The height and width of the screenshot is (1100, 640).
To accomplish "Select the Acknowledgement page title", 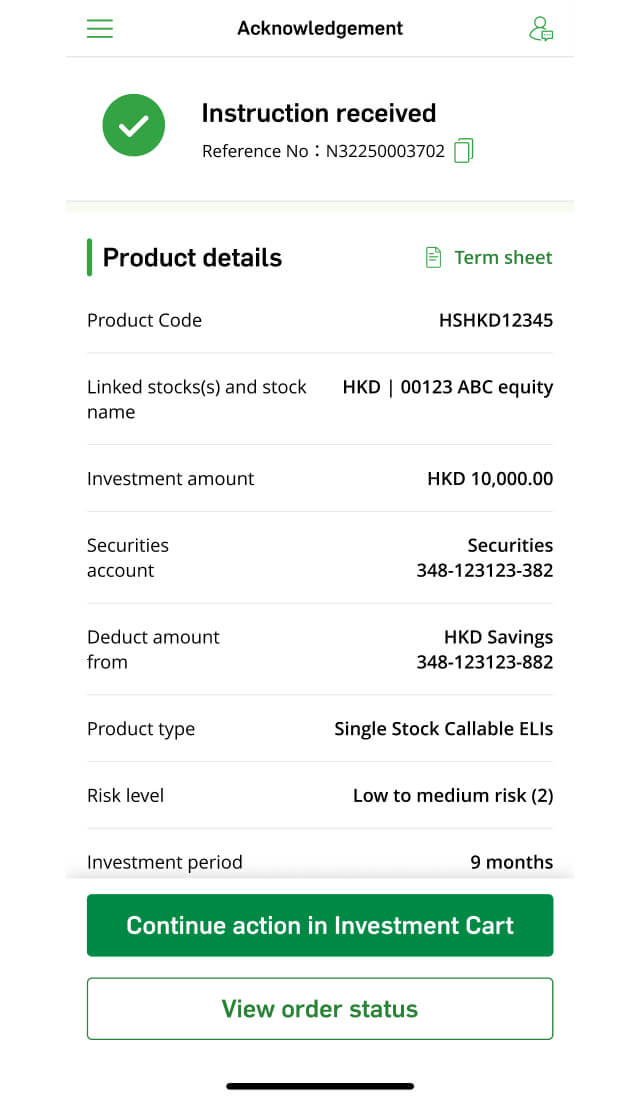I will 320,28.
